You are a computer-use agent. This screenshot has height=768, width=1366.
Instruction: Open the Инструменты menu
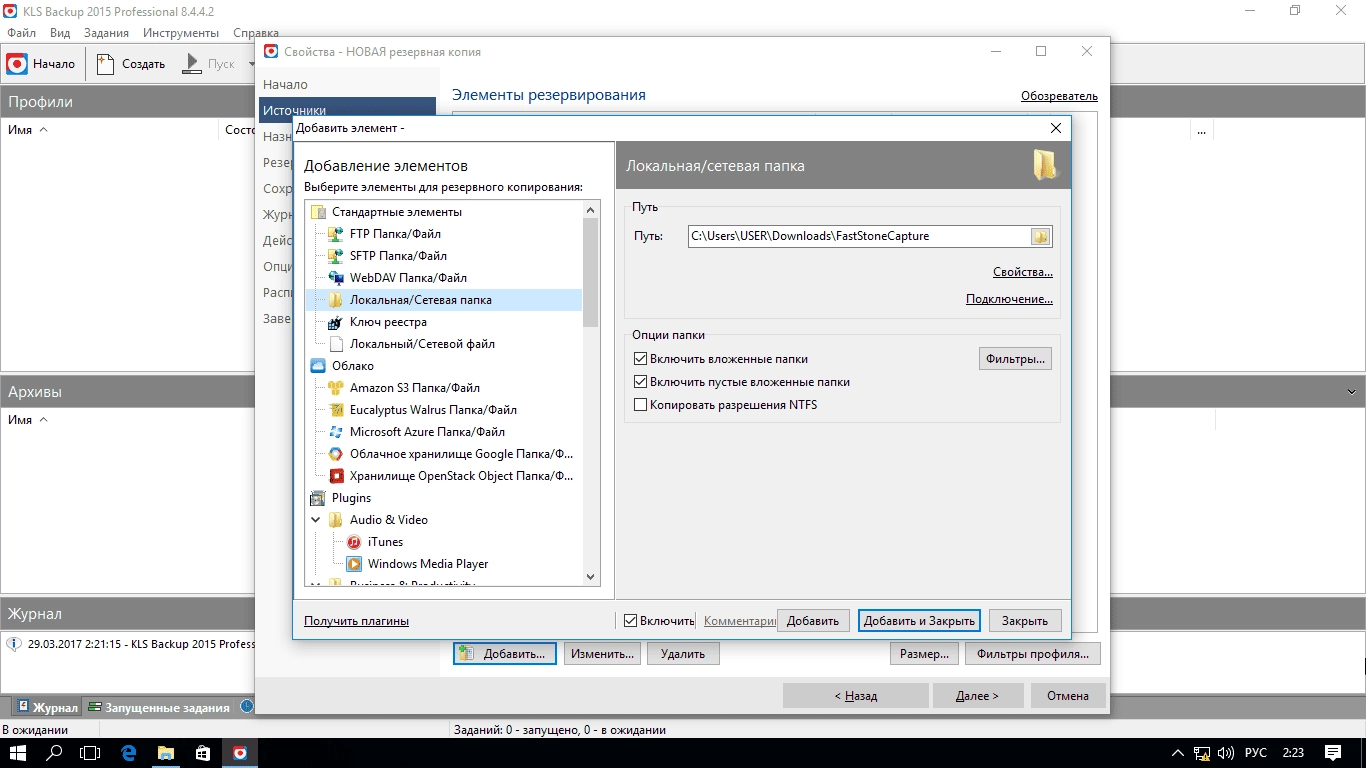point(180,33)
